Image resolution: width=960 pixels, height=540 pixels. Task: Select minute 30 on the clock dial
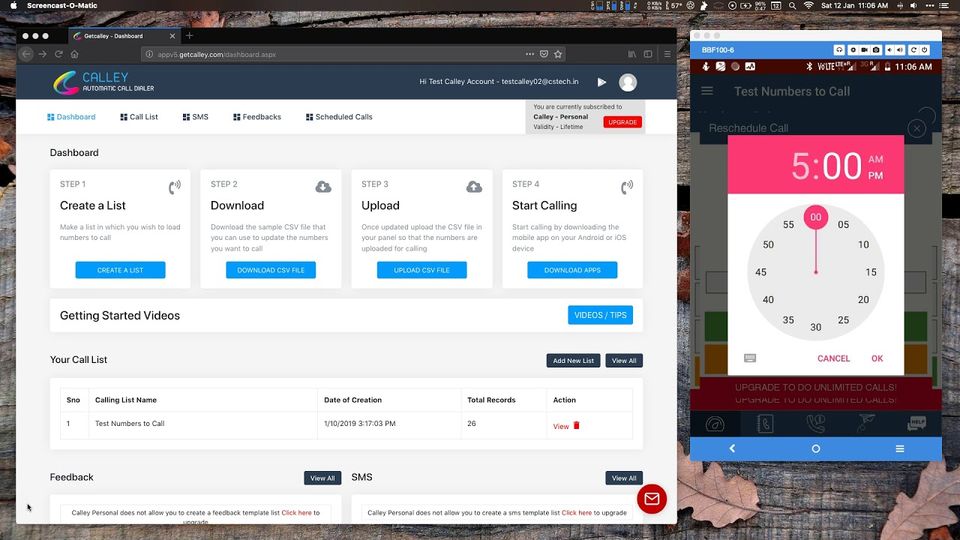pyautogui.click(x=816, y=327)
